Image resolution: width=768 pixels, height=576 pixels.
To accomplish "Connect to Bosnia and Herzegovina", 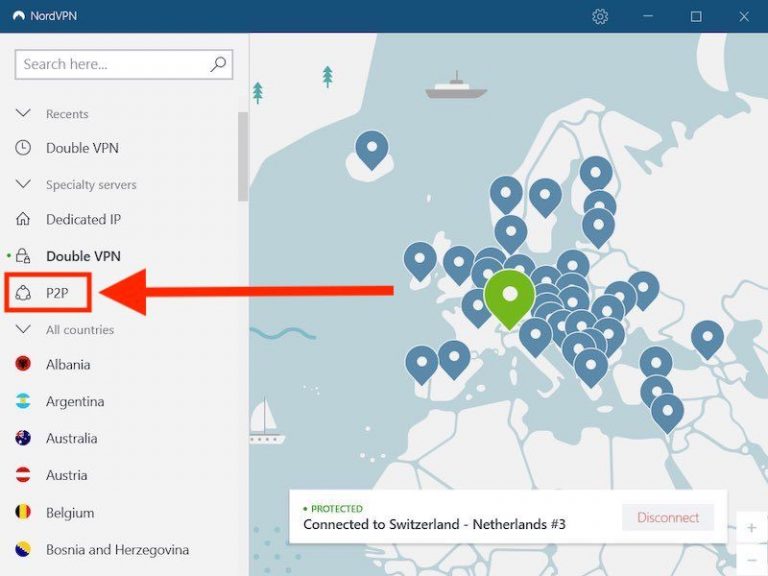I will 118,550.
